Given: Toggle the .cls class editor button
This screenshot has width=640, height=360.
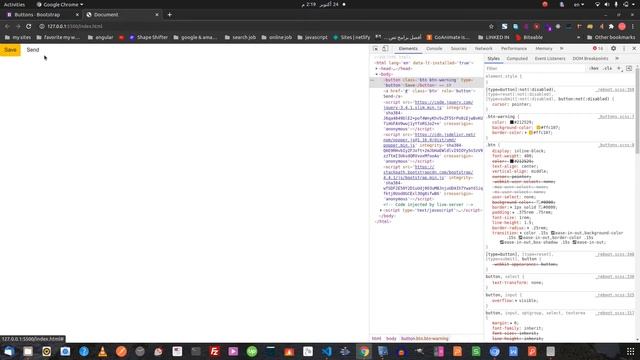Looking at the screenshot, I should [x=608, y=68].
